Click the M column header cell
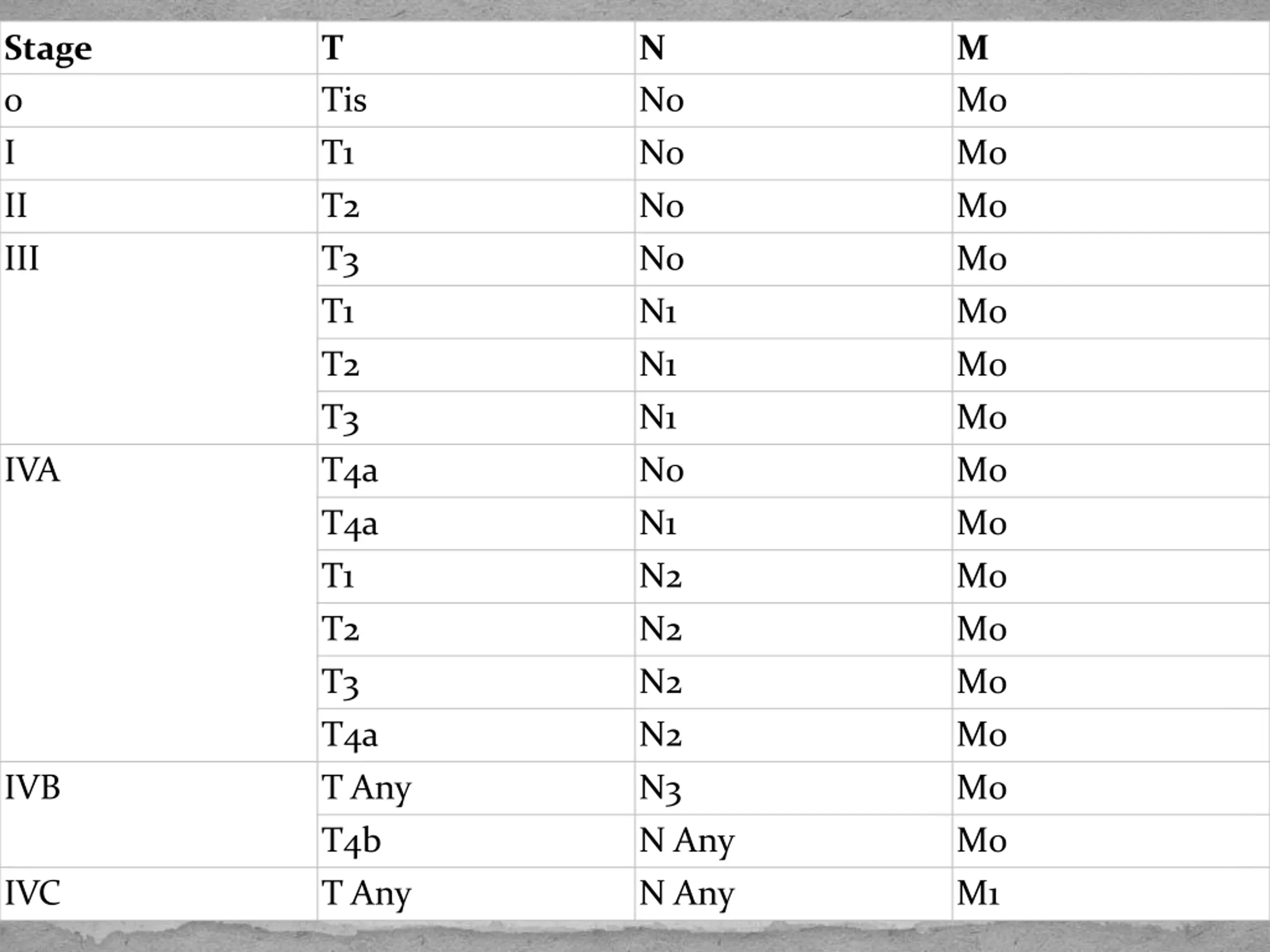Screen dimensions: 1270x952 pyautogui.click(x=1111, y=48)
